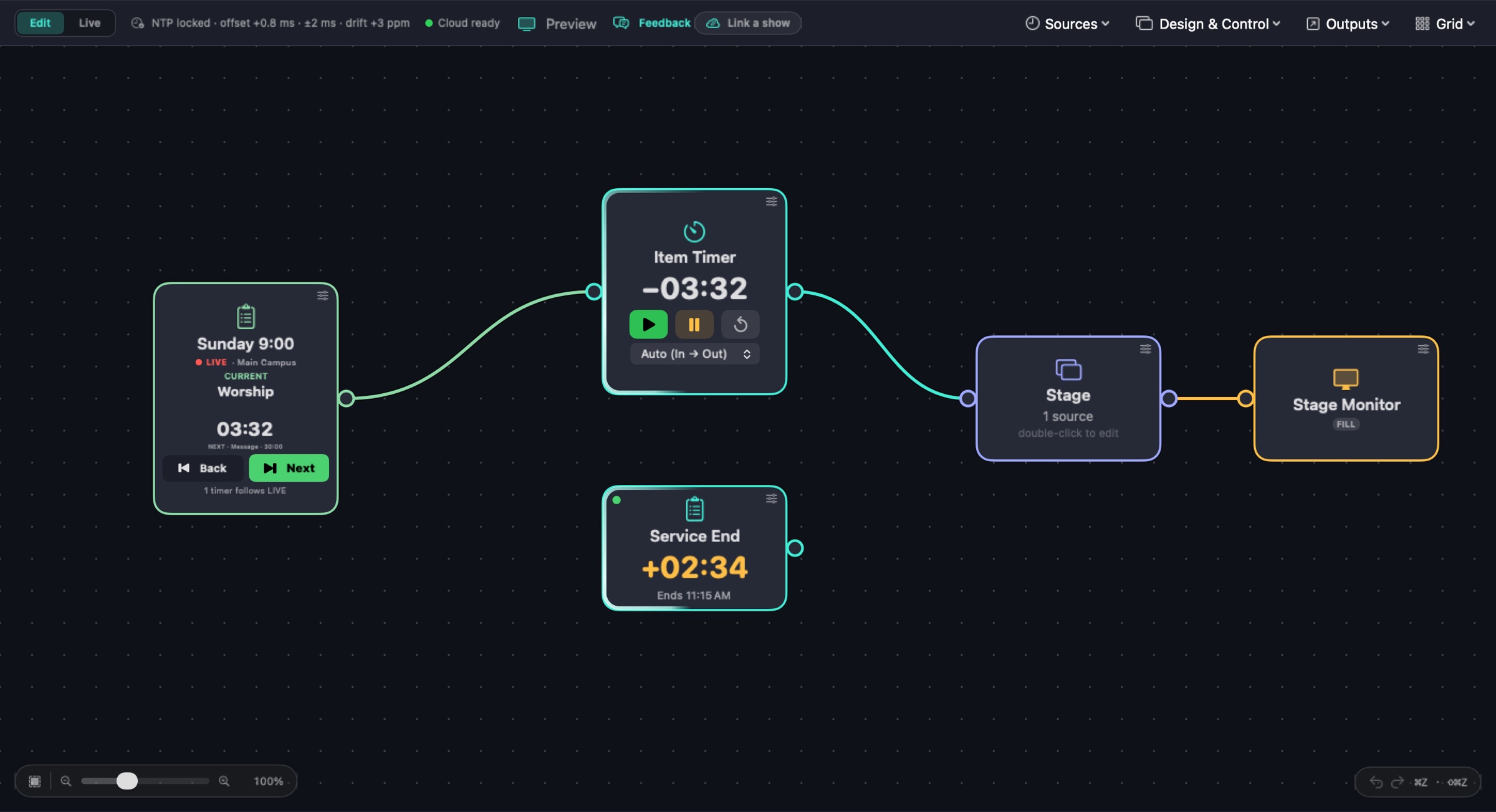The image size is (1496, 812).
Task: Open the Feedback link
Action: point(652,23)
